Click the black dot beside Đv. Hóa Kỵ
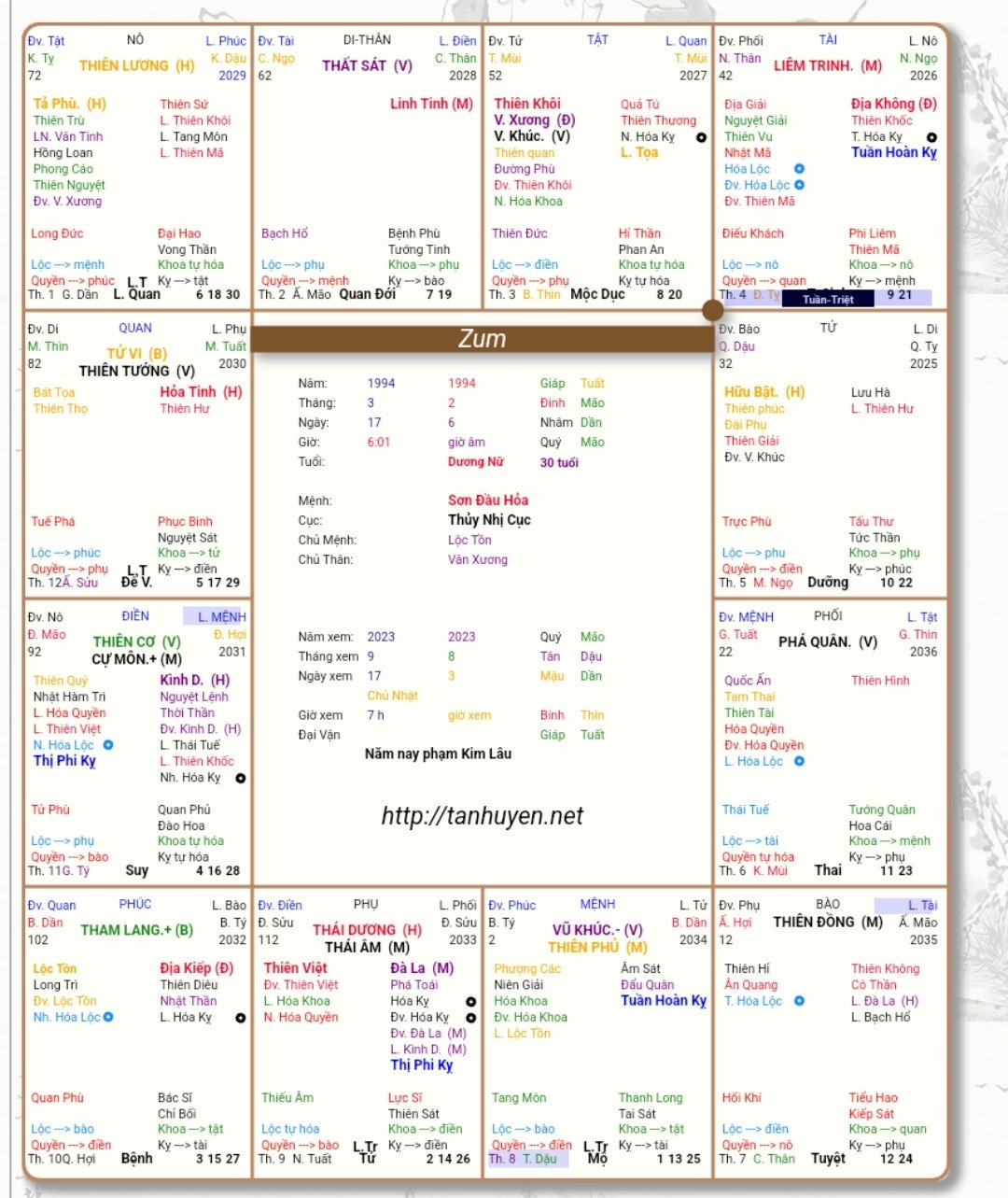 470,1018
